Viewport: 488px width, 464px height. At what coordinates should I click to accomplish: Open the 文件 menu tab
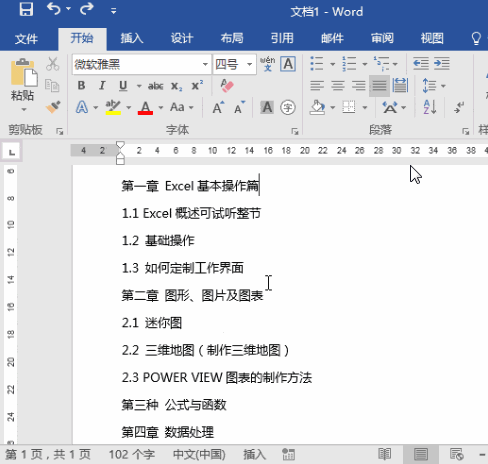26,39
